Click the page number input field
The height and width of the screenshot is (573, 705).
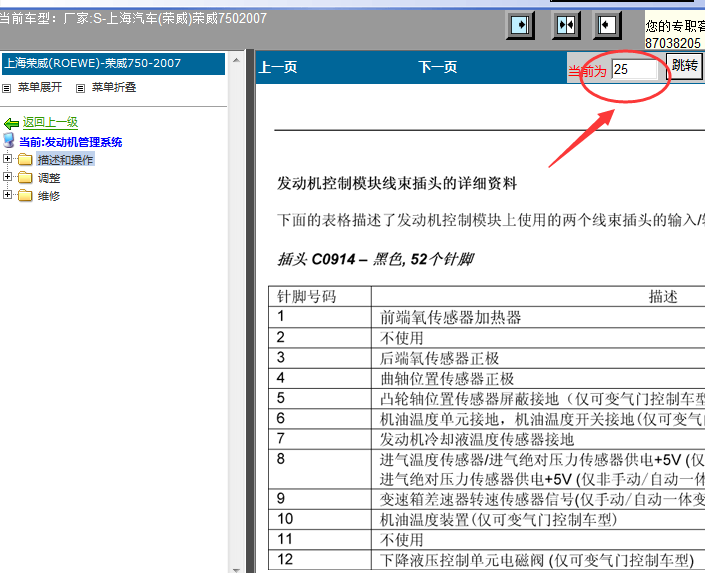634,69
